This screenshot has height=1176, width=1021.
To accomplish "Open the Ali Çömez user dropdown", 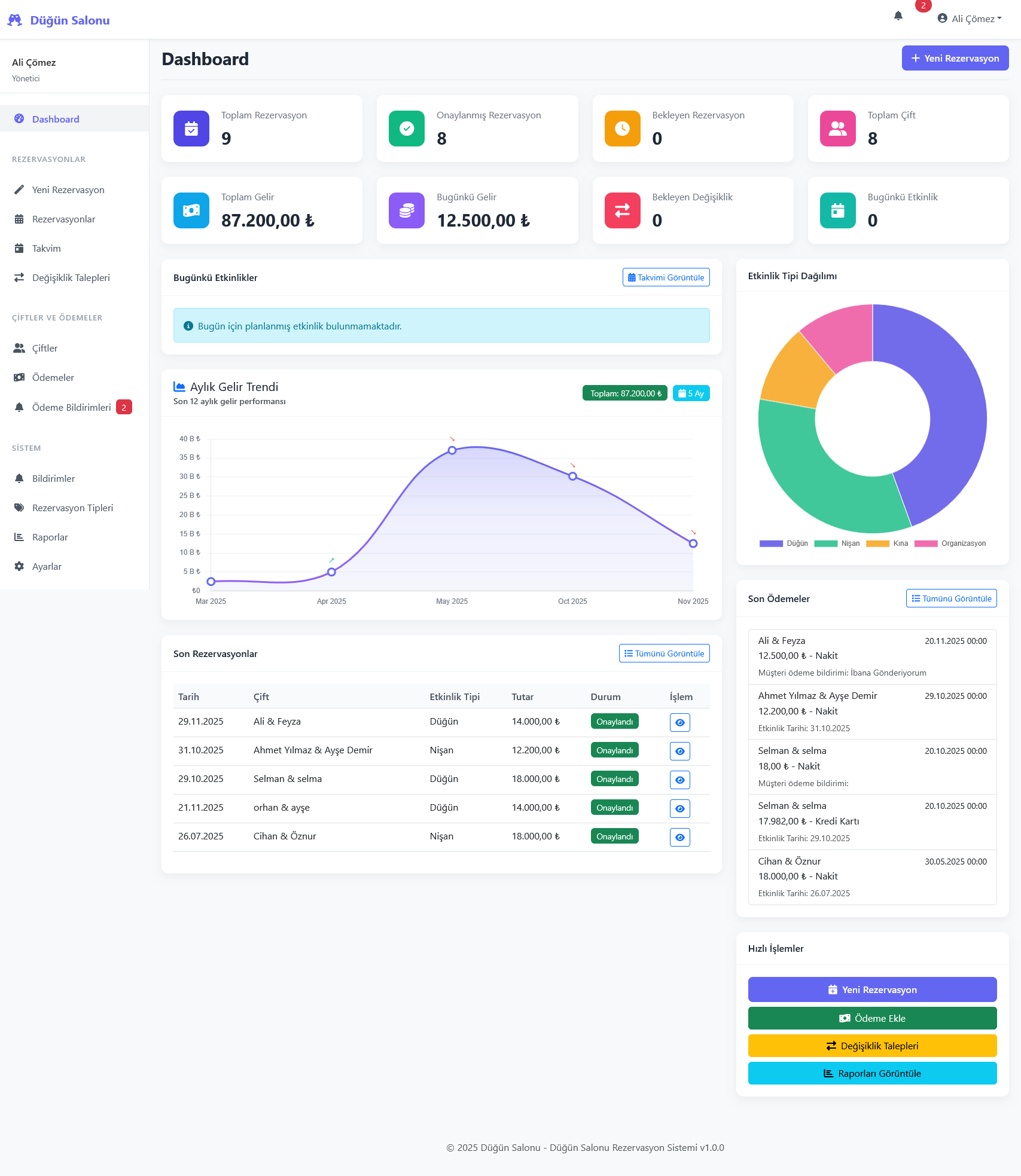I will 970,19.
